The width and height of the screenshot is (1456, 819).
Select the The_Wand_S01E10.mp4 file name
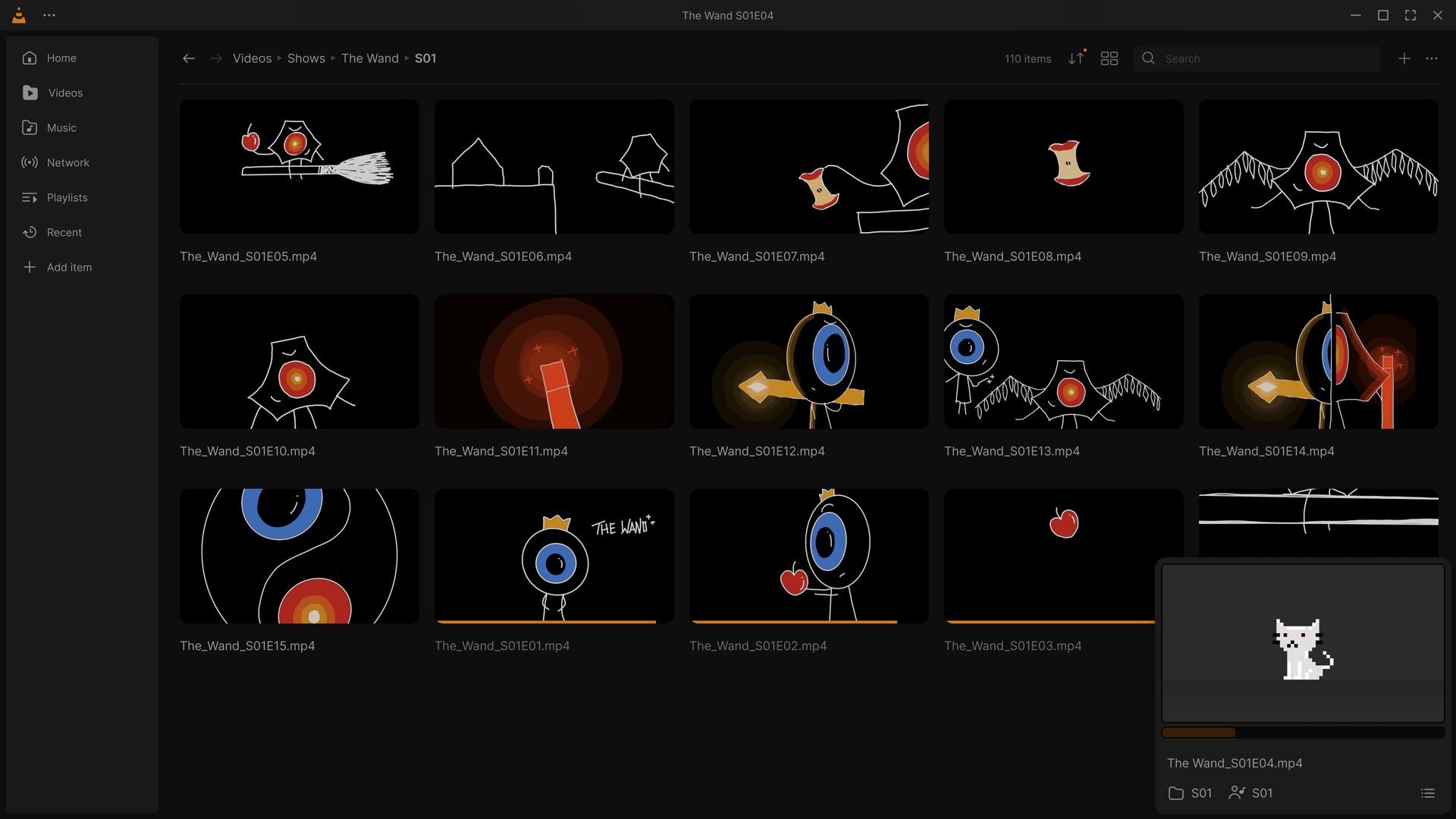[x=247, y=451]
